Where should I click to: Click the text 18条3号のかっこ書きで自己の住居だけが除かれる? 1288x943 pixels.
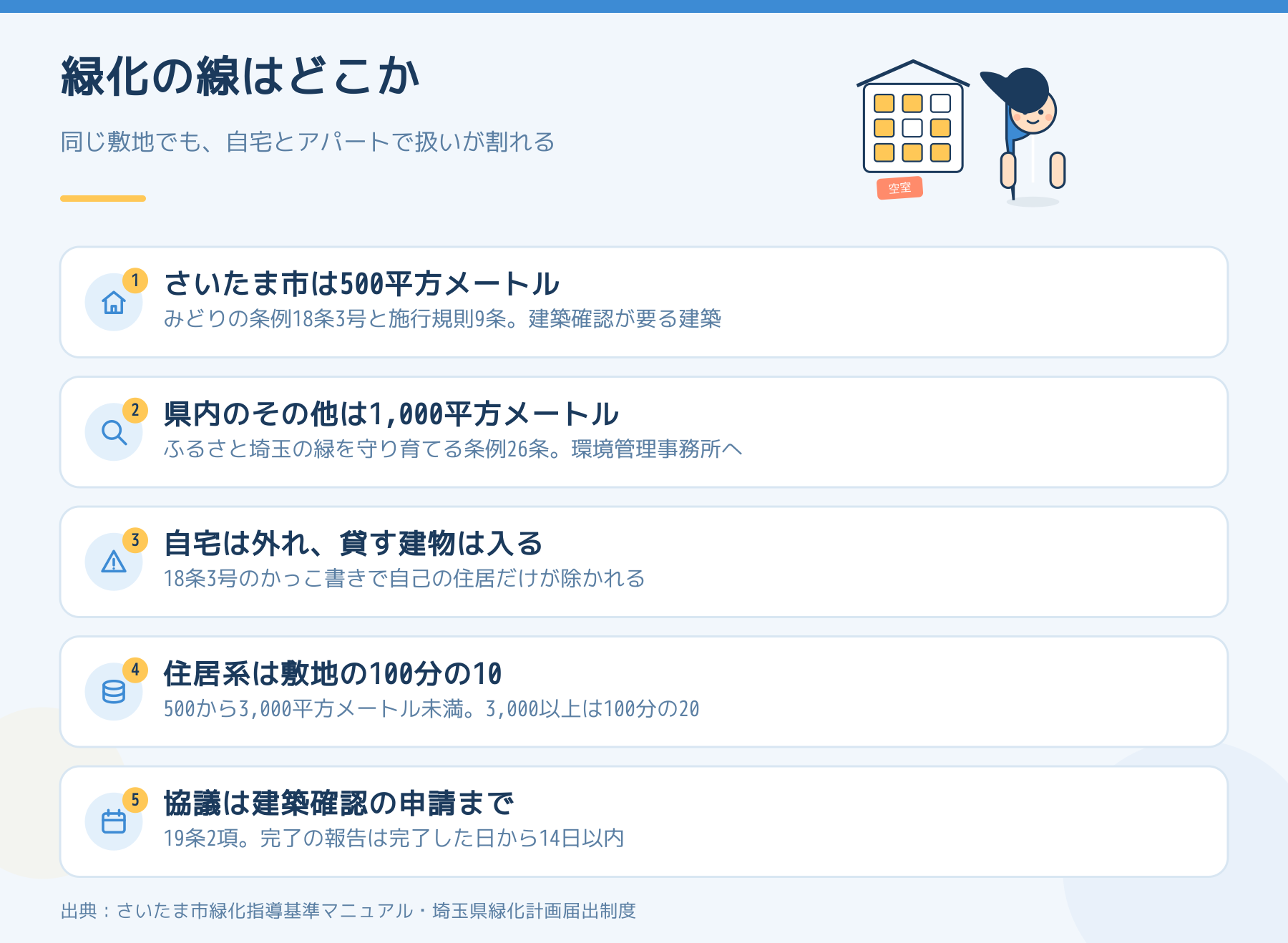point(404,578)
